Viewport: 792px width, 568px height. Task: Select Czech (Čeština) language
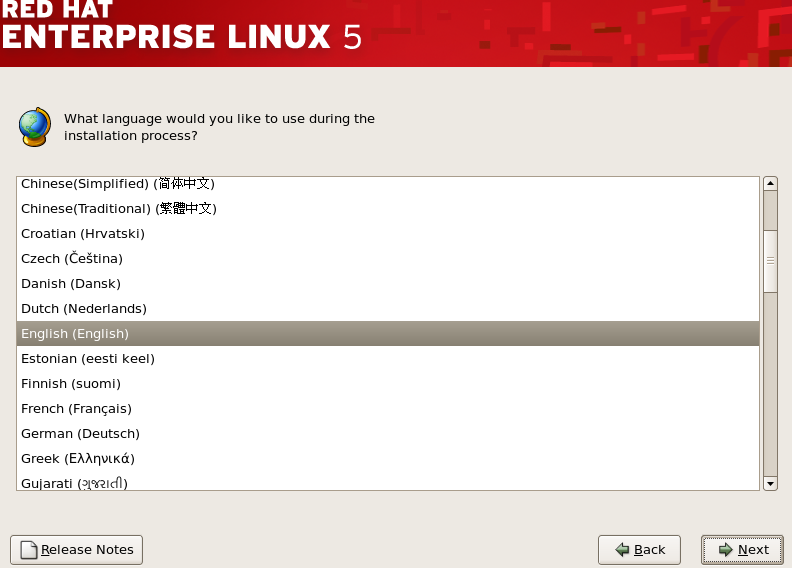pyautogui.click(x=388, y=259)
